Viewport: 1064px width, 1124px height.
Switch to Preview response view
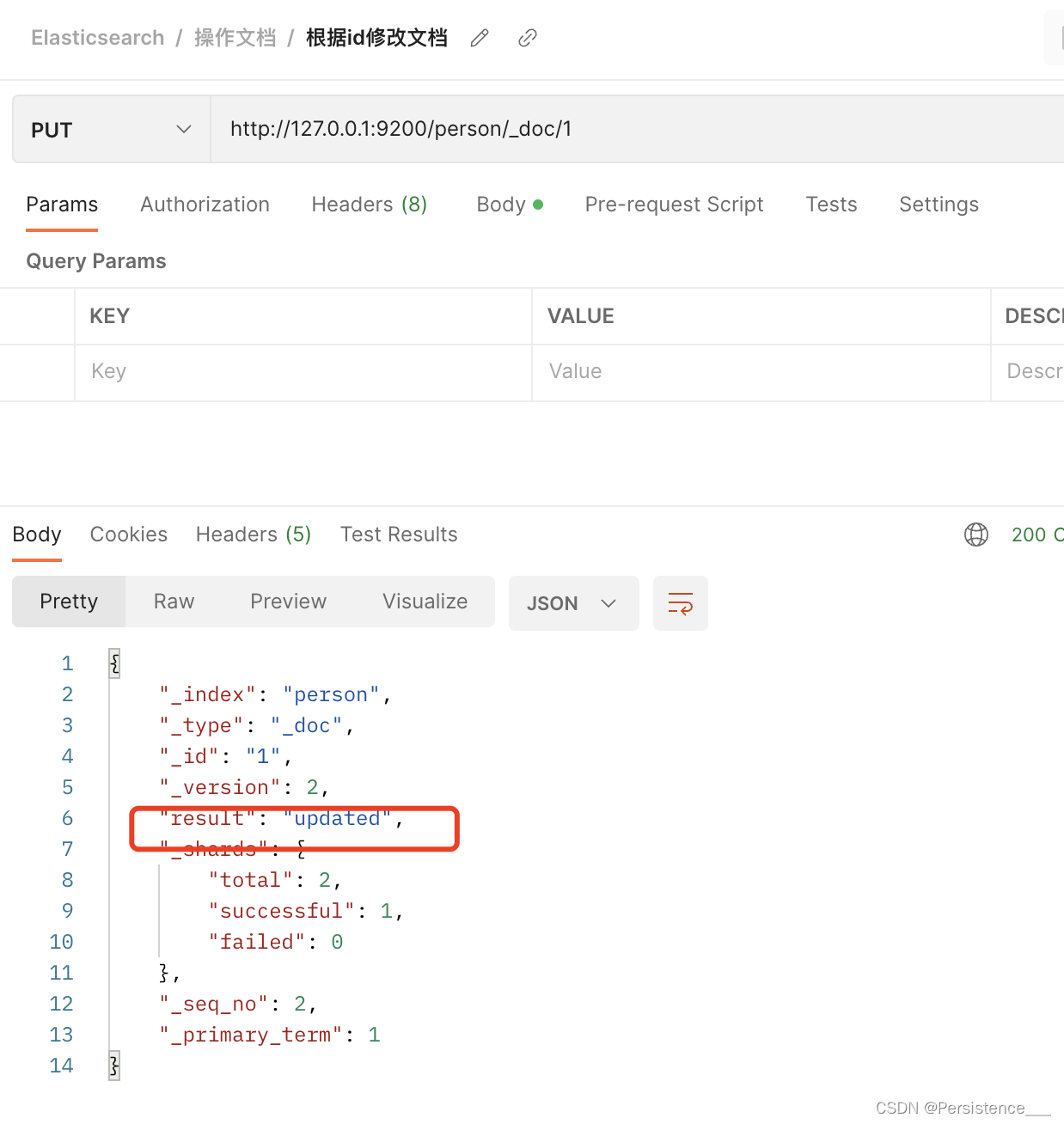point(288,602)
